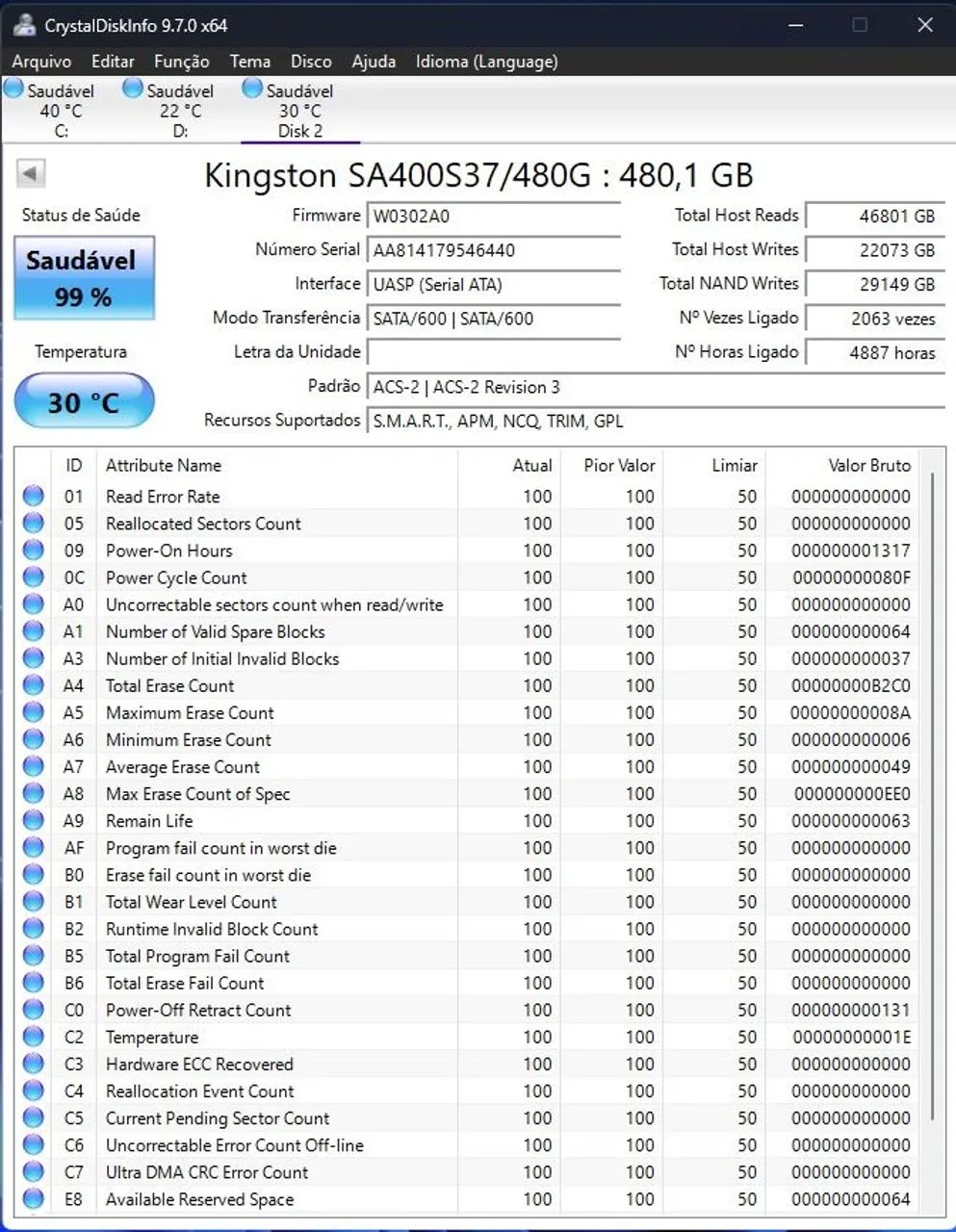Click status circle for Erase fail count in worst die
The height and width of the screenshot is (1232, 956).
click(34, 875)
